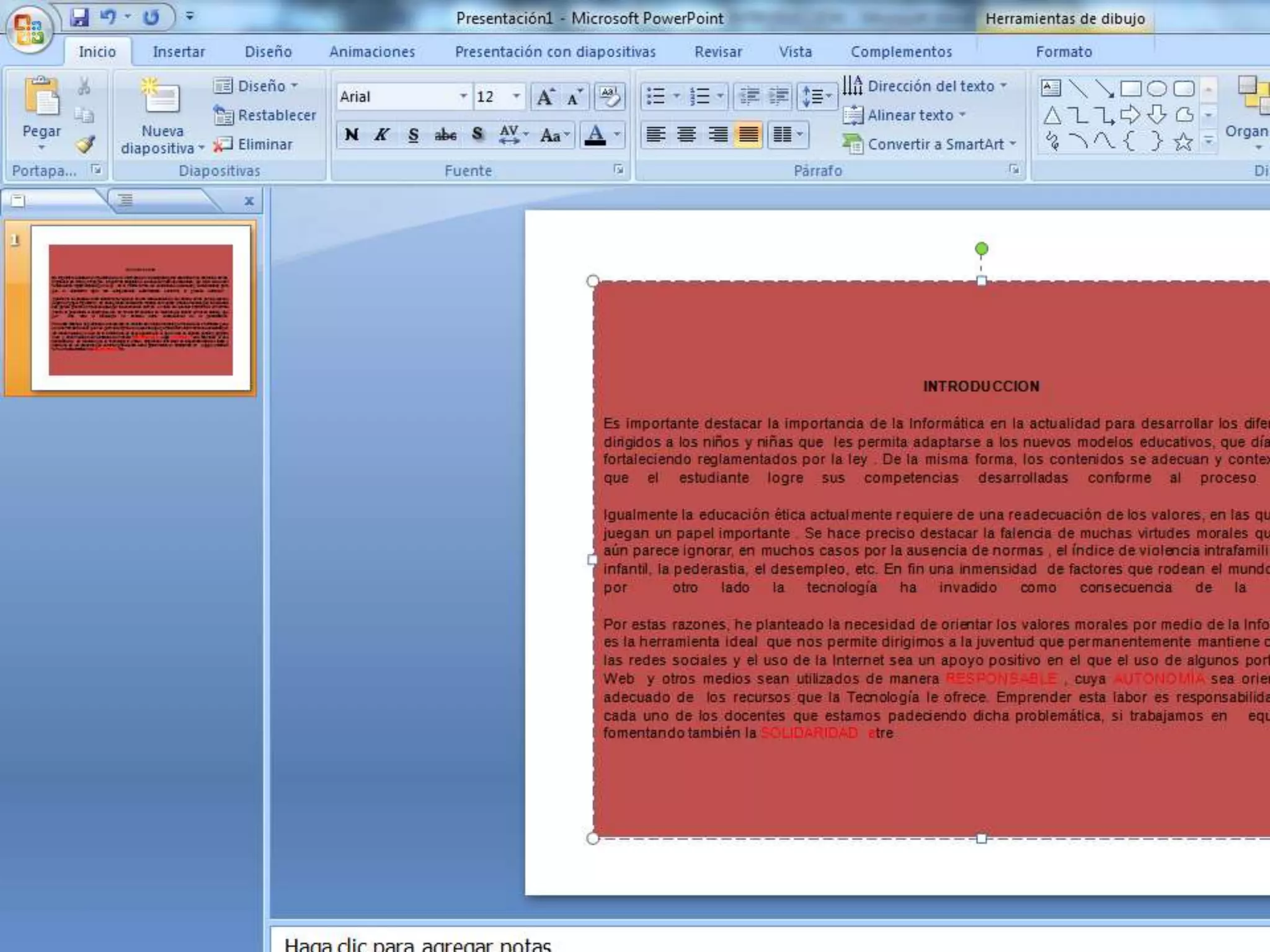Toggle bold formatting with N button
Viewport: 1270px width, 952px height.
click(x=352, y=134)
